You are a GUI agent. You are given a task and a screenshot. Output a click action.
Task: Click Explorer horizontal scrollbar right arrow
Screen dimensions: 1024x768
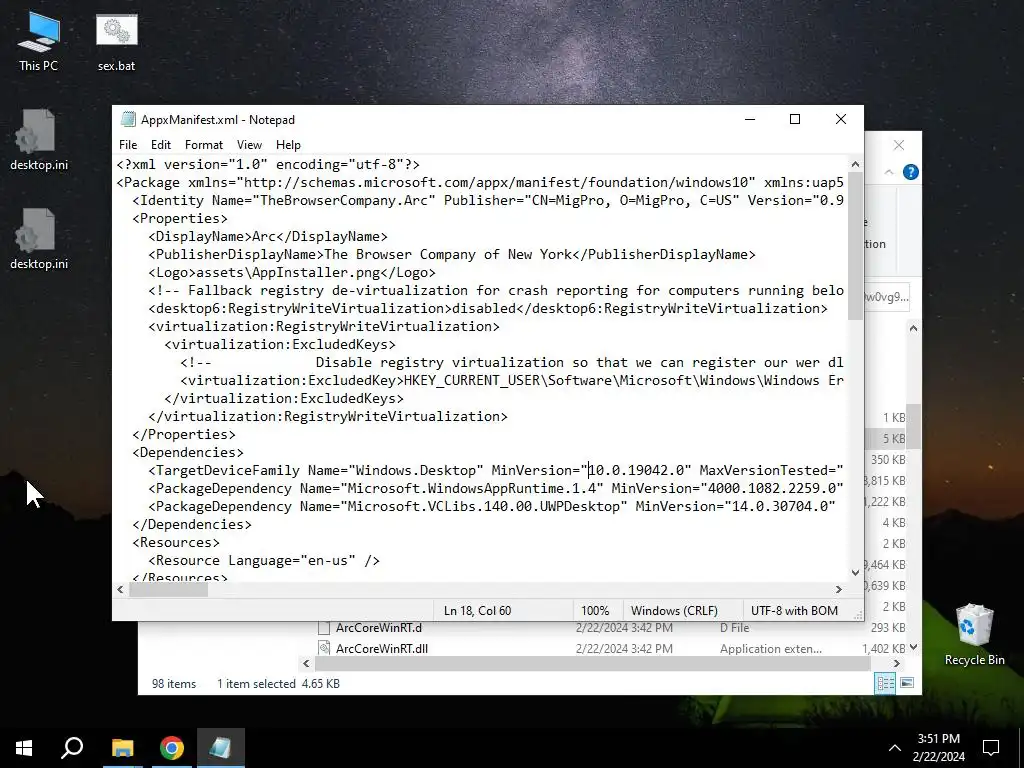point(897,664)
